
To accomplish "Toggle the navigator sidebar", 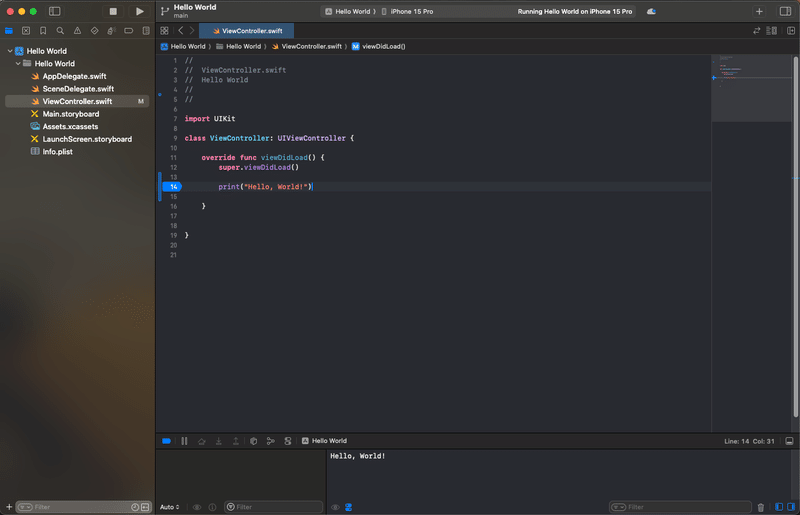I will pyautogui.click(x=55, y=11).
